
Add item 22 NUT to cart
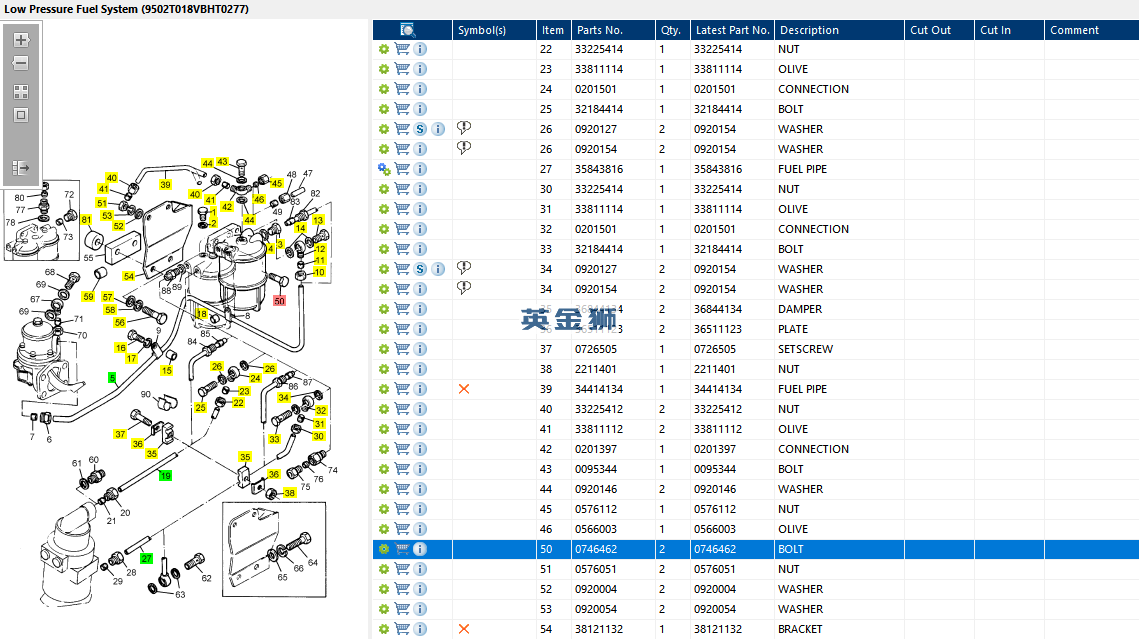[x=402, y=49]
